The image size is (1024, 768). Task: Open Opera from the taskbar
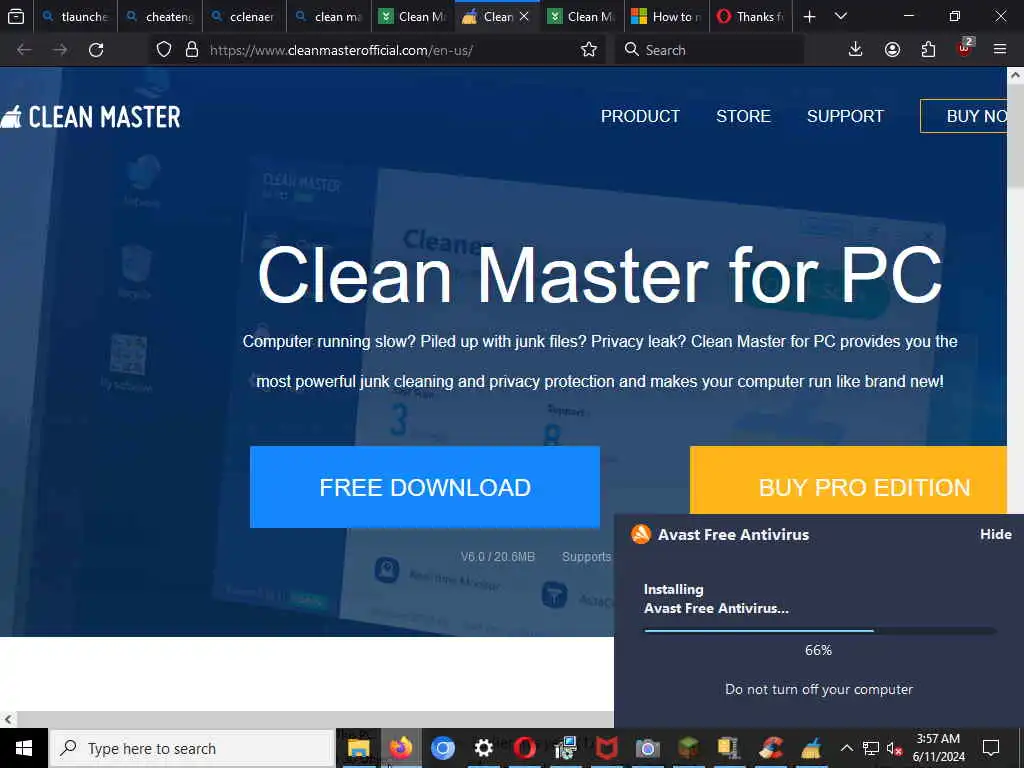pyautogui.click(x=524, y=748)
